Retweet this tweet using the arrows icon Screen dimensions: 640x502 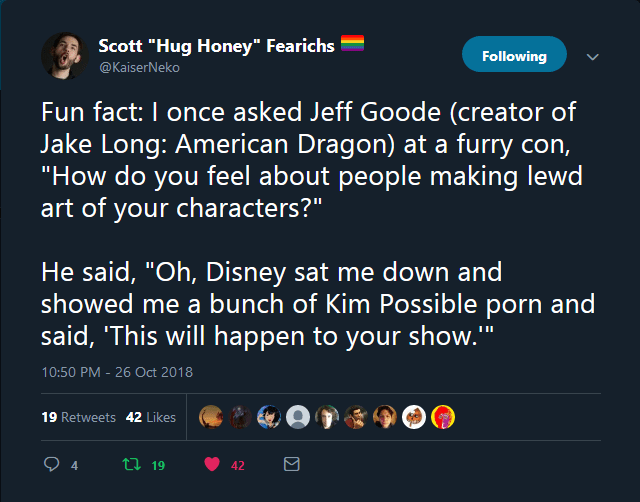point(128,465)
